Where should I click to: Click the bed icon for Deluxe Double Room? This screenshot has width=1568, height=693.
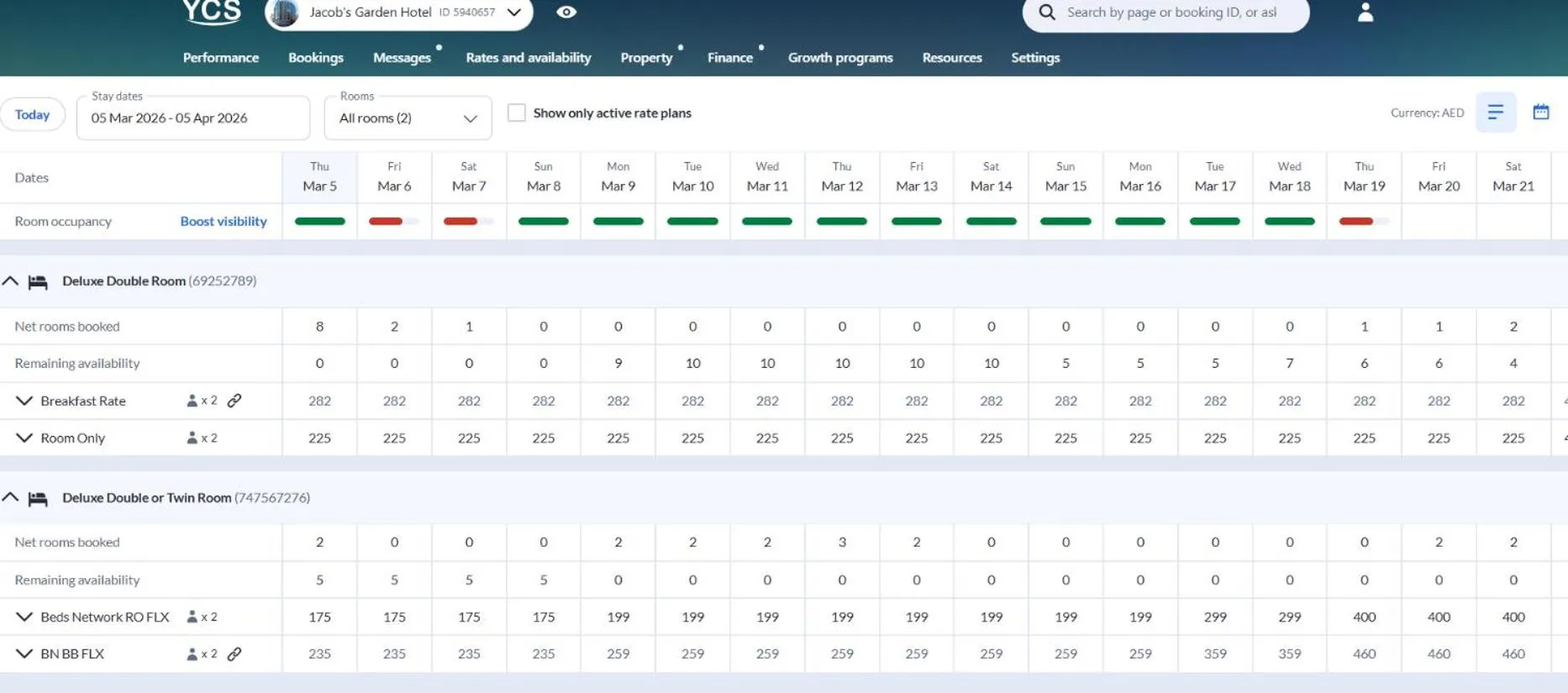[38, 281]
